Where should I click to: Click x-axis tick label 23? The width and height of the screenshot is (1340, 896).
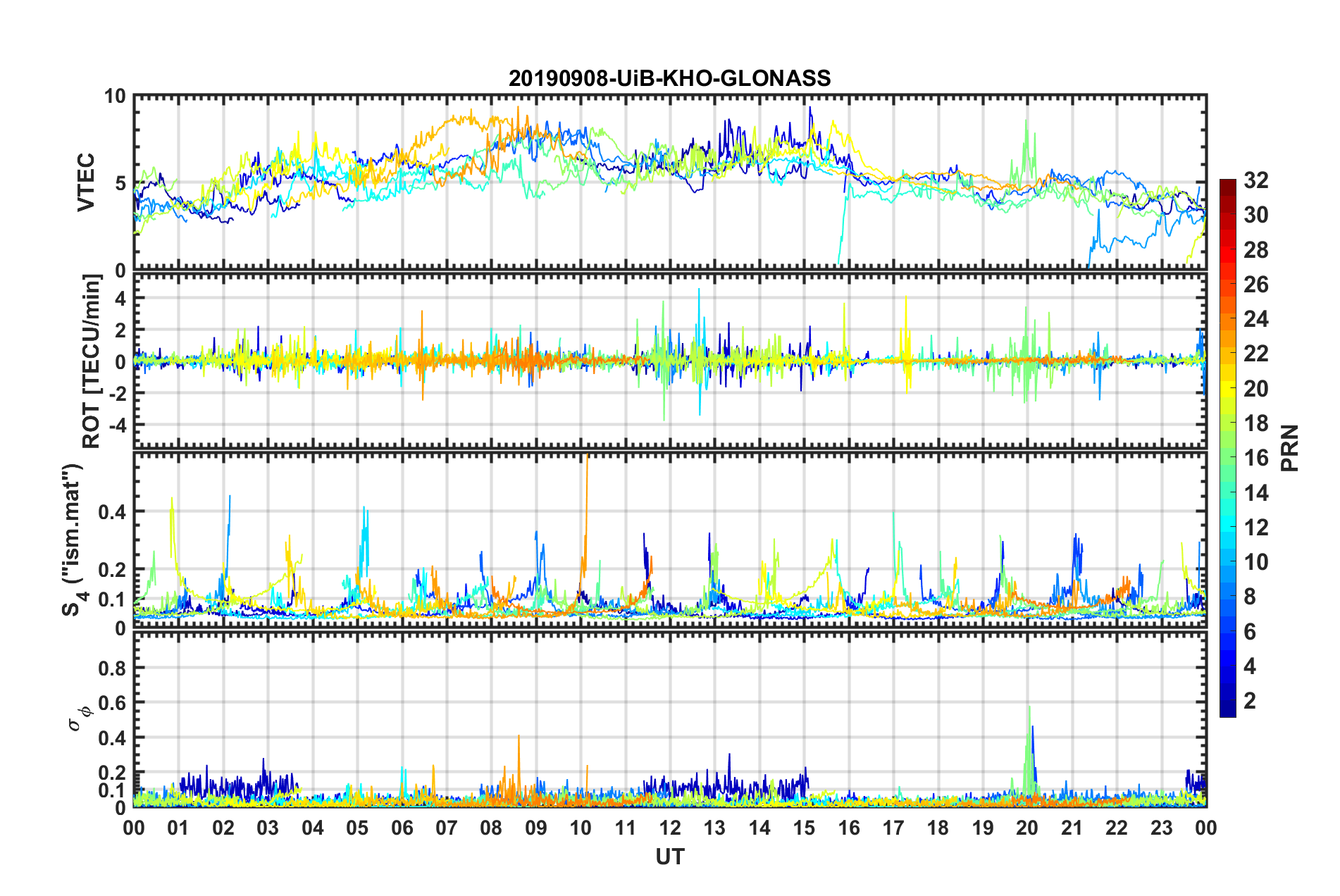1161,827
